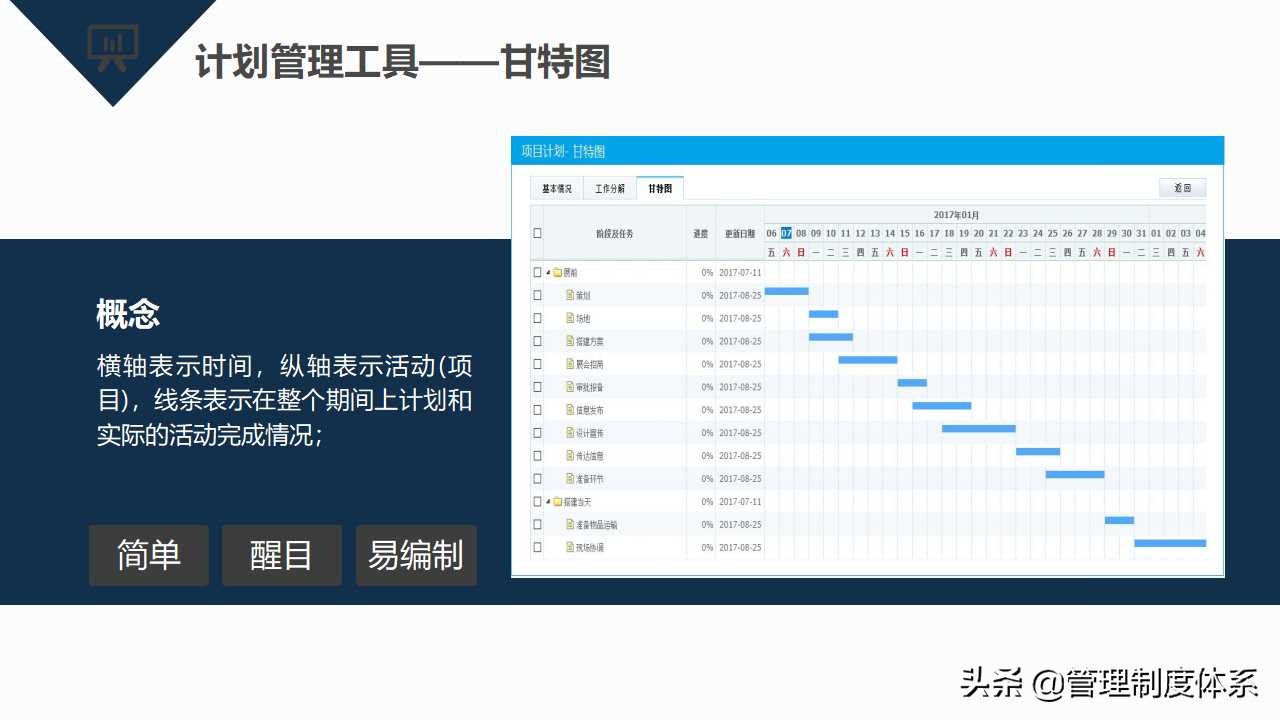The height and width of the screenshot is (720, 1280).
Task: Check the checkbox for the 展前 row
Action: 537,273
